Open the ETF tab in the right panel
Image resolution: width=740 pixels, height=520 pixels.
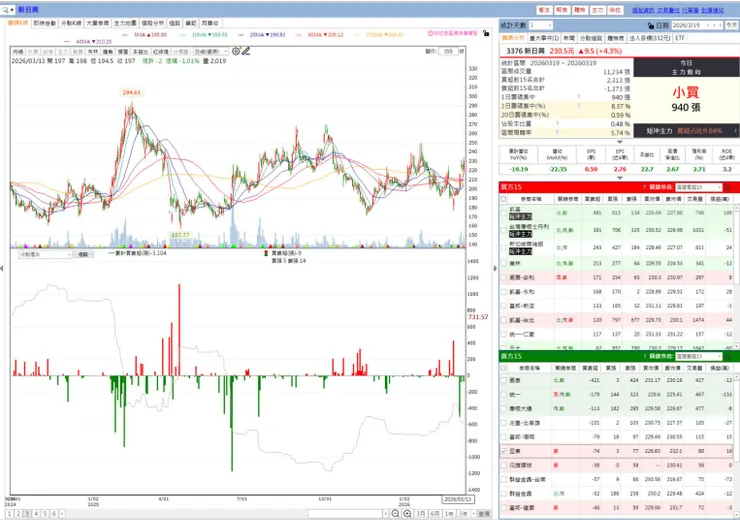click(x=680, y=38)
